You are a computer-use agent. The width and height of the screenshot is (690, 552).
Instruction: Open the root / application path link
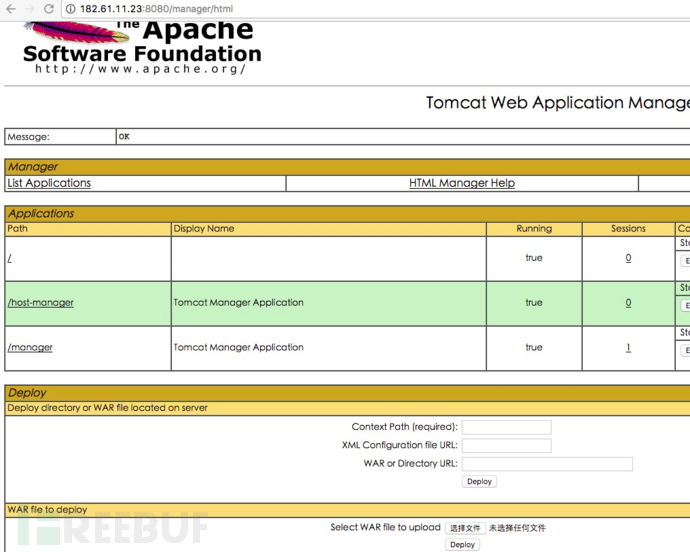tap(10, 258)
